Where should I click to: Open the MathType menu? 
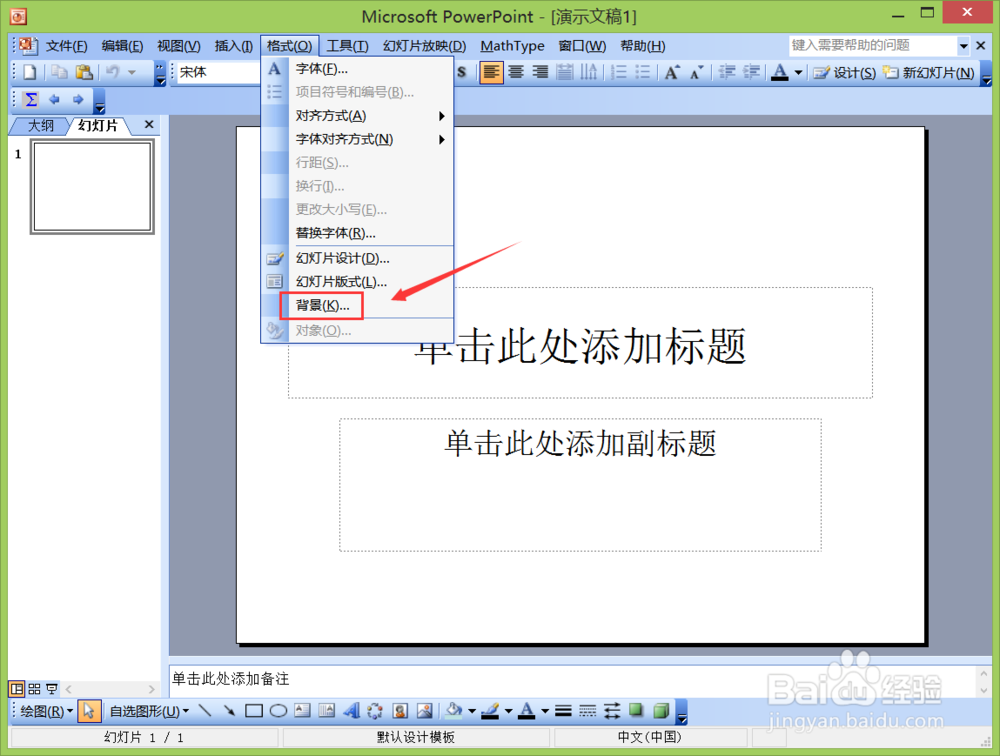click(512, 46)
